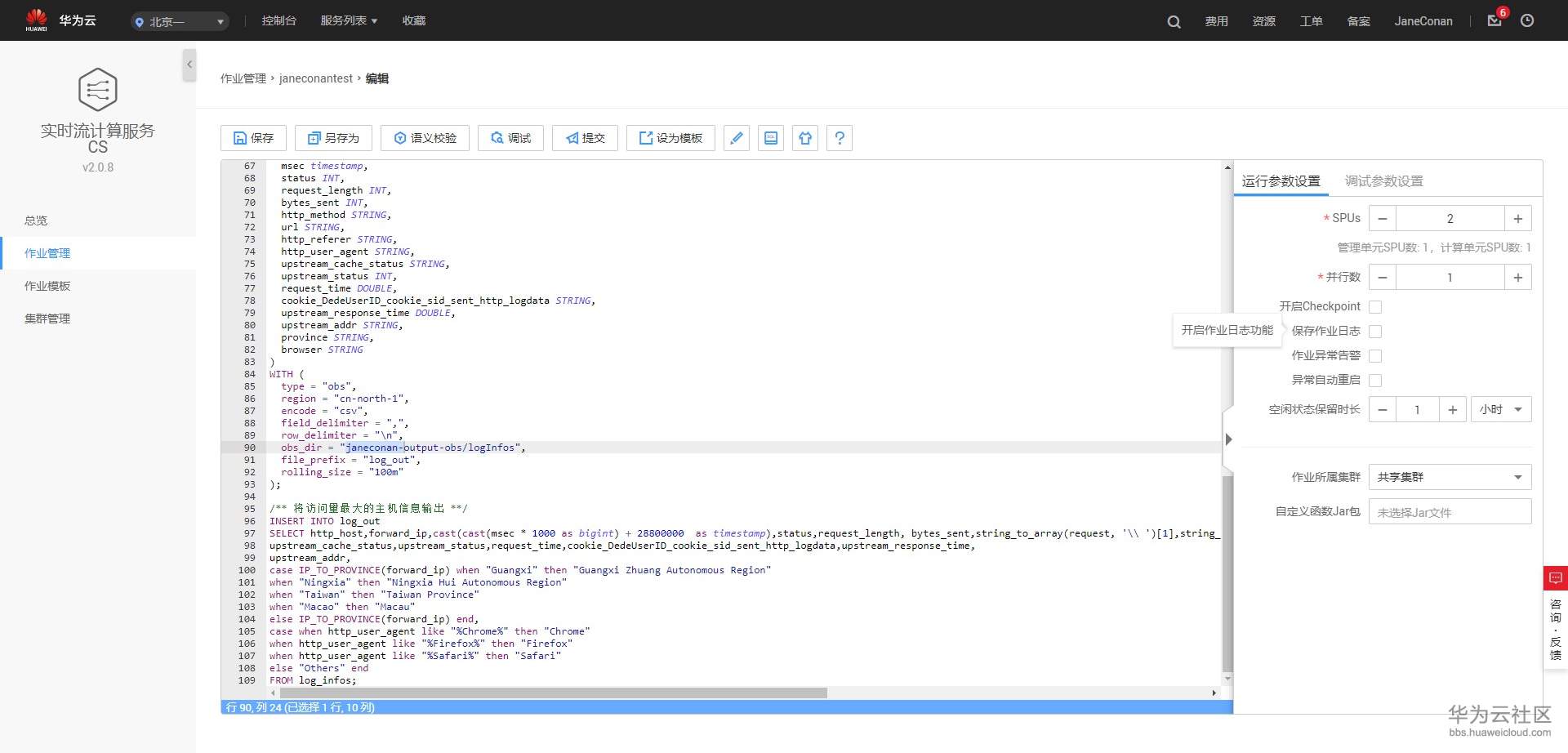Click the red consultation feedback icon
The height and width of the screenshot is (753, 1568).
point(1556,578)
